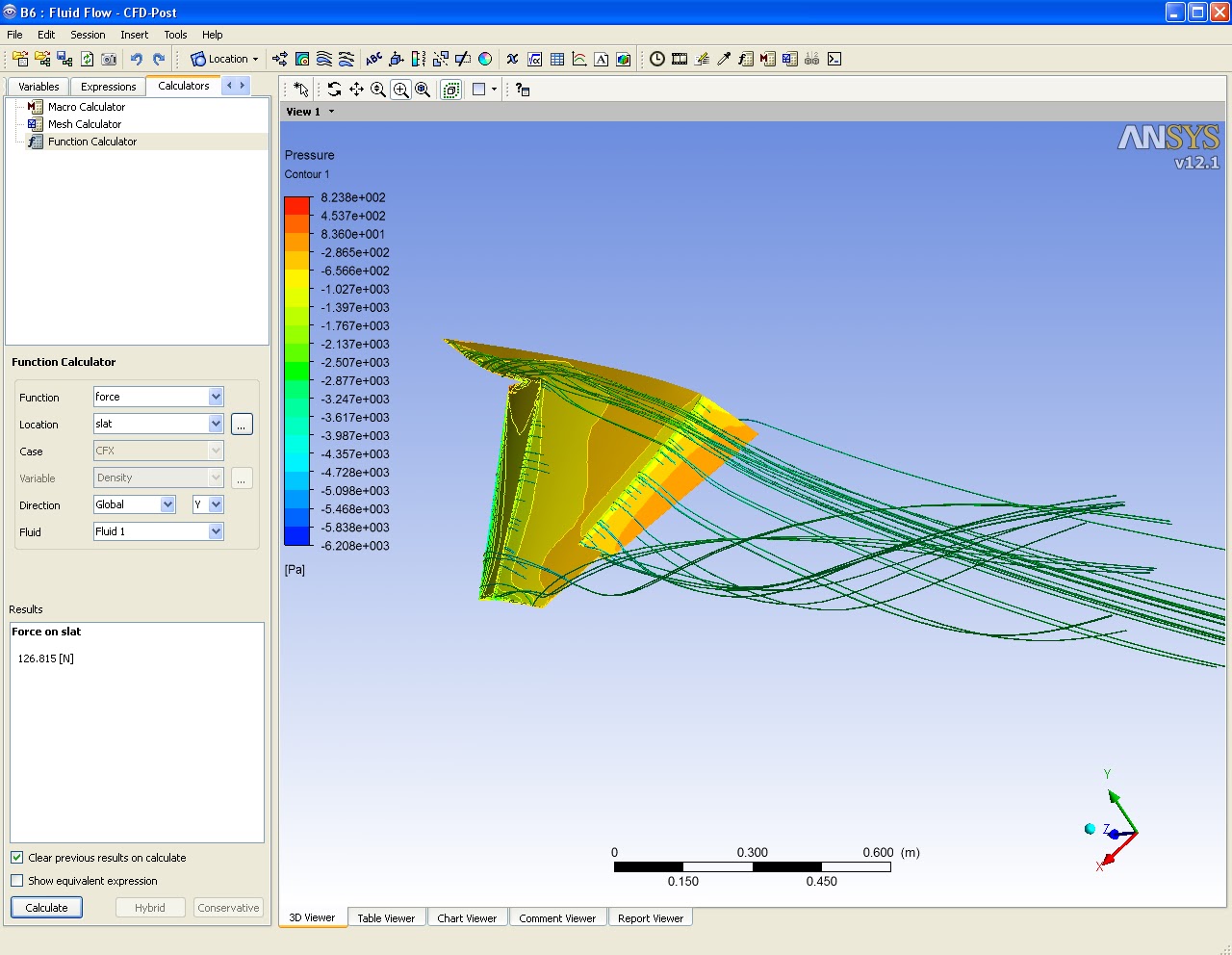Open the Fluid dropdown showing Fluid 1

pyautogui.click(x=159, y=531)
